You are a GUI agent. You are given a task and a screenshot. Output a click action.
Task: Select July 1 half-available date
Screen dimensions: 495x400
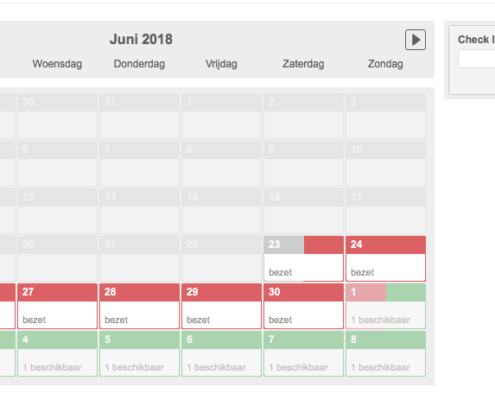386,306
